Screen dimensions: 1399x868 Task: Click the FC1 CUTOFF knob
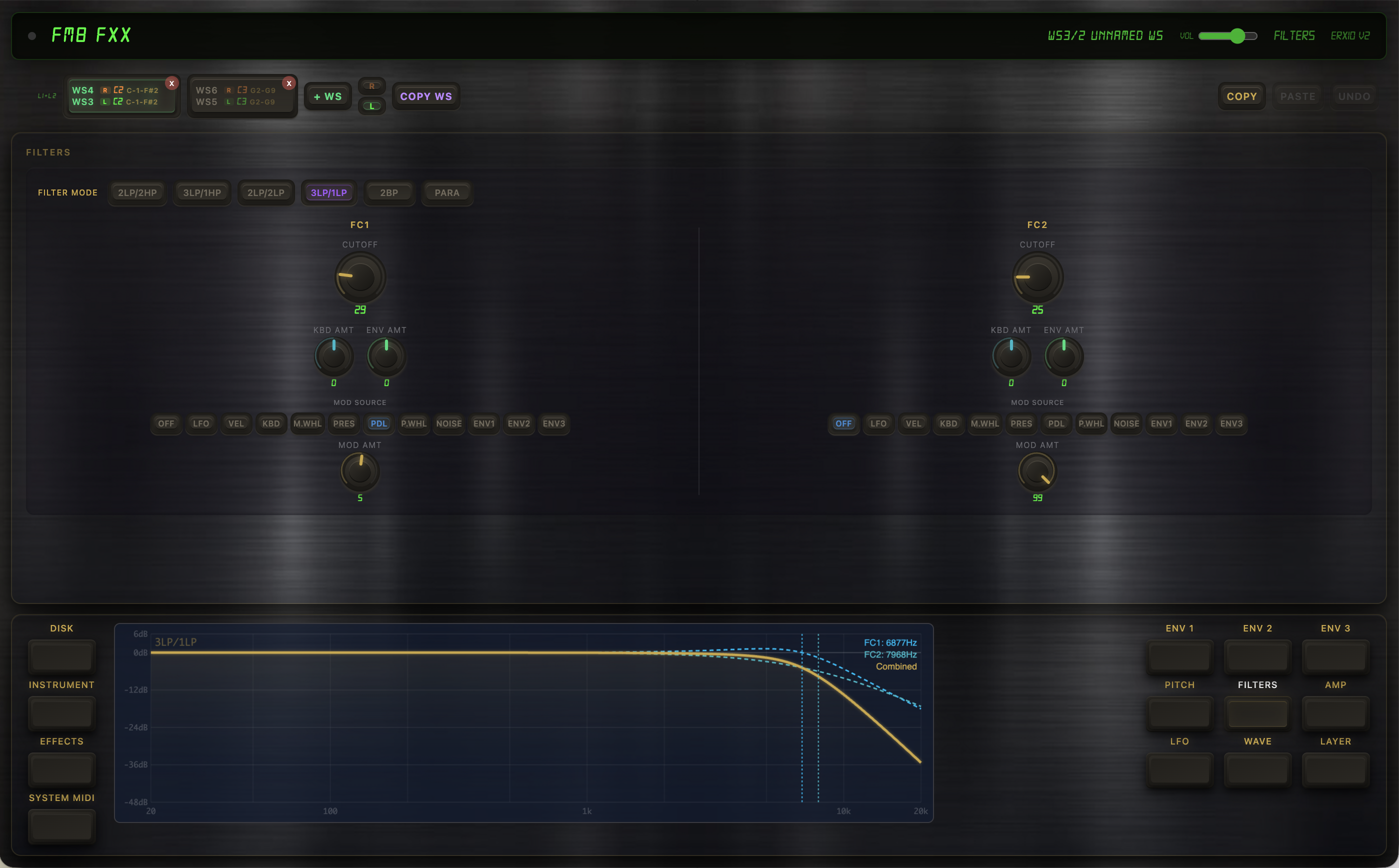360,277
